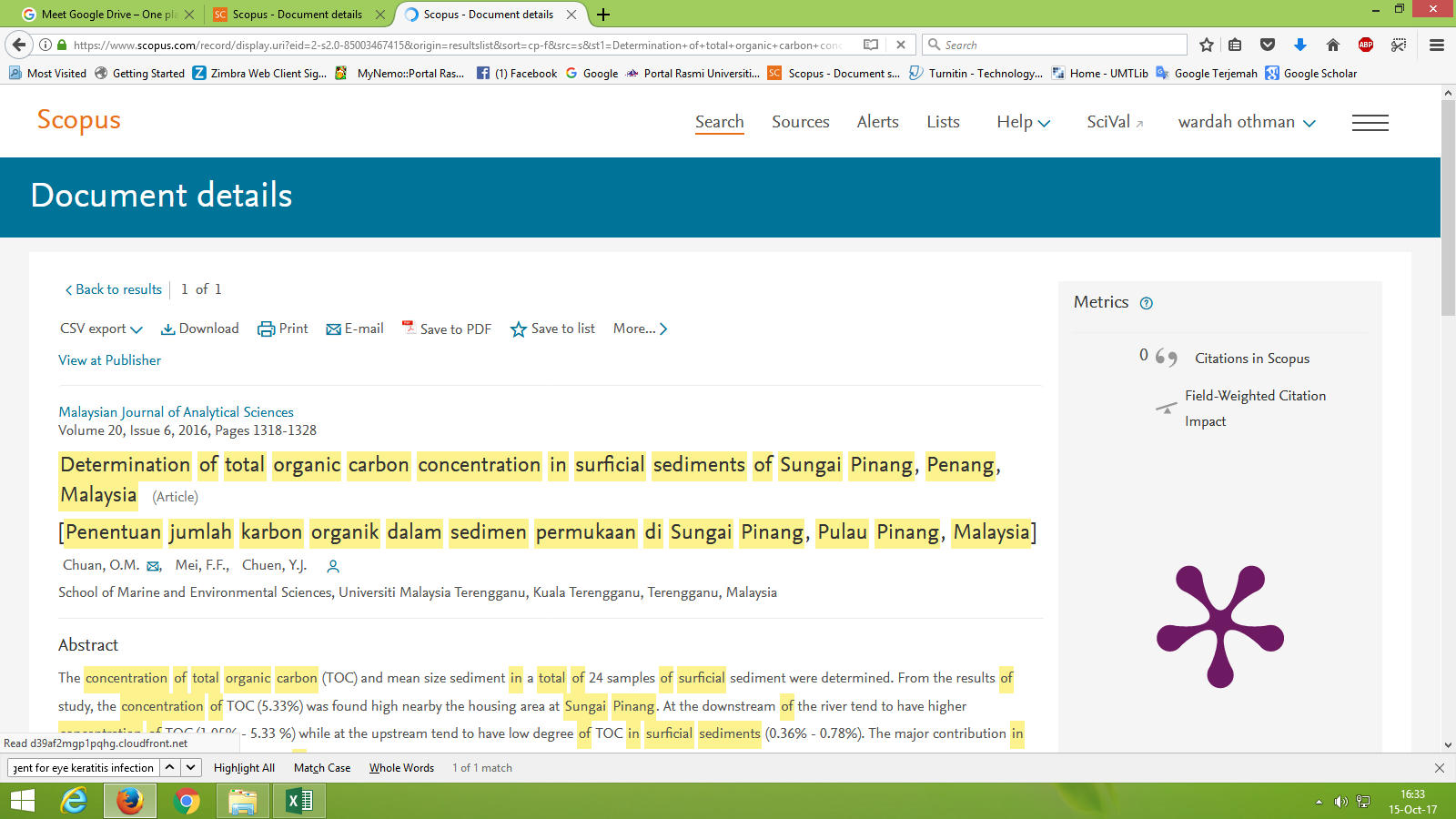Screen dimensions: 1456x819
Task: Click Back to results link
Action: pyautogui.click(x=114, y=289)
